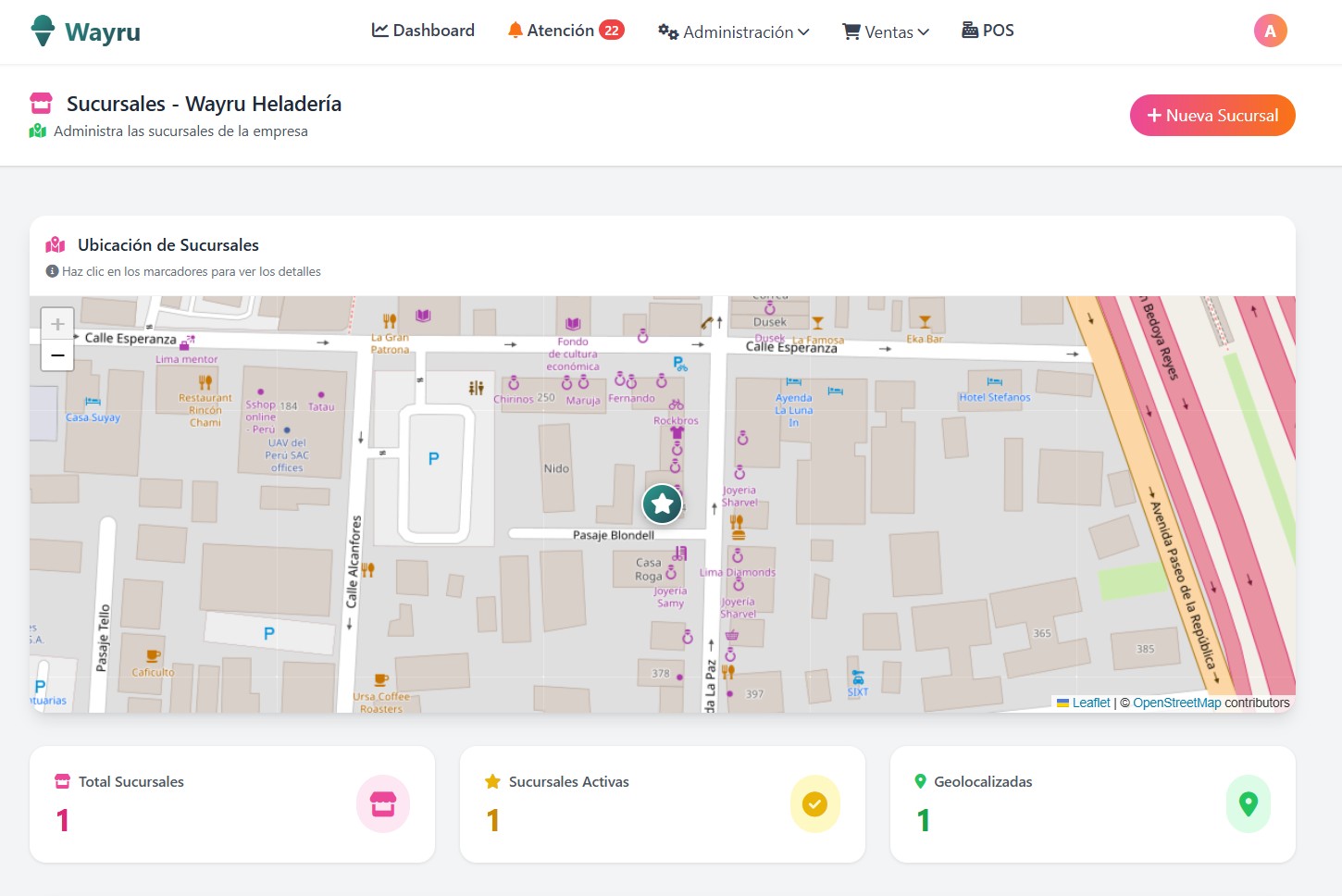Click the Lima mentor map label
Viewport: 1342px width, 896px height.
coord(187,359)
